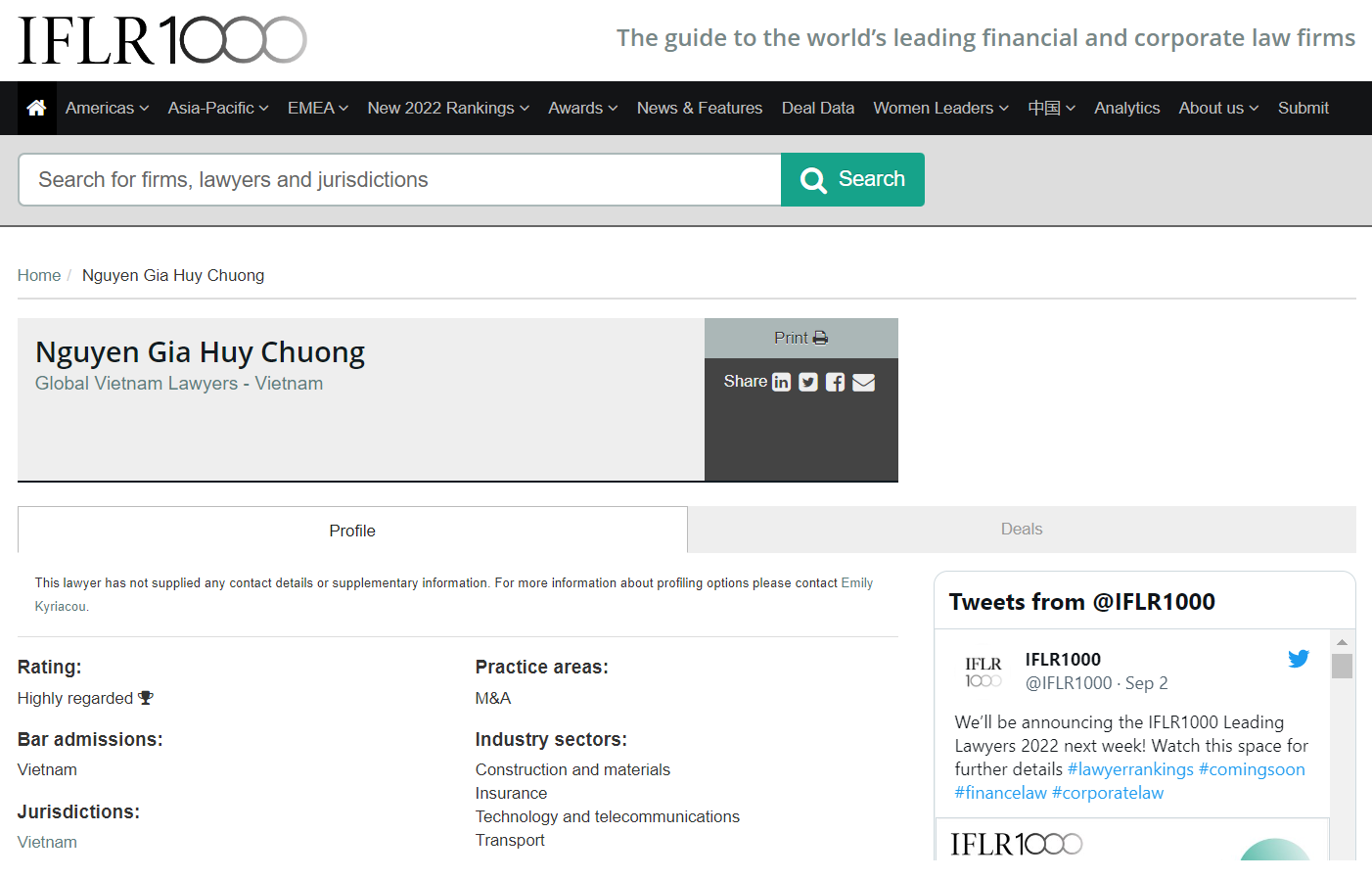Share profile via Facebook icon
Image resolution: width=1372 pixels, height=879 pixels.
tap(835, 382)
